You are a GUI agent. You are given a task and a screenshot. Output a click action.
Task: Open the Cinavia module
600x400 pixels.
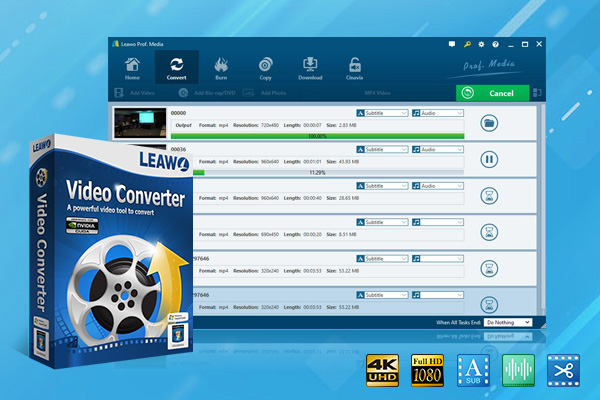[354, 68]
